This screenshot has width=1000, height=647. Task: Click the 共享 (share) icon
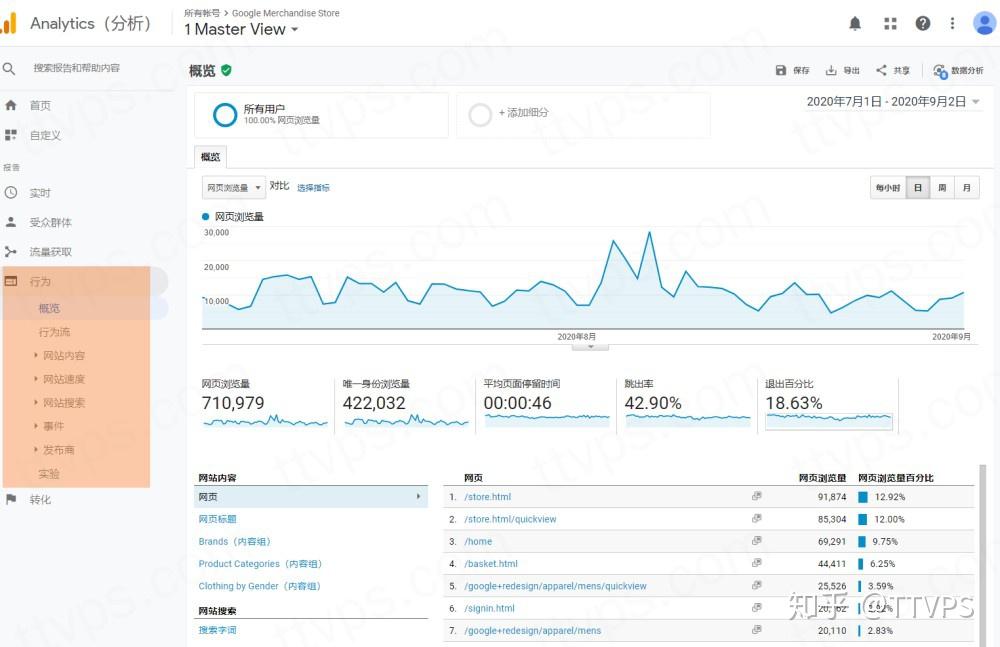click(x=889, y=71)
